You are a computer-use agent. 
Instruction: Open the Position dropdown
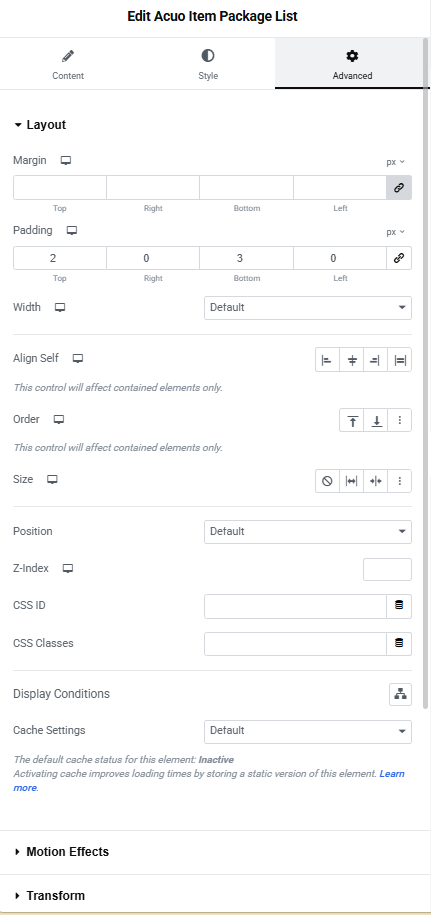click(308, 532)
